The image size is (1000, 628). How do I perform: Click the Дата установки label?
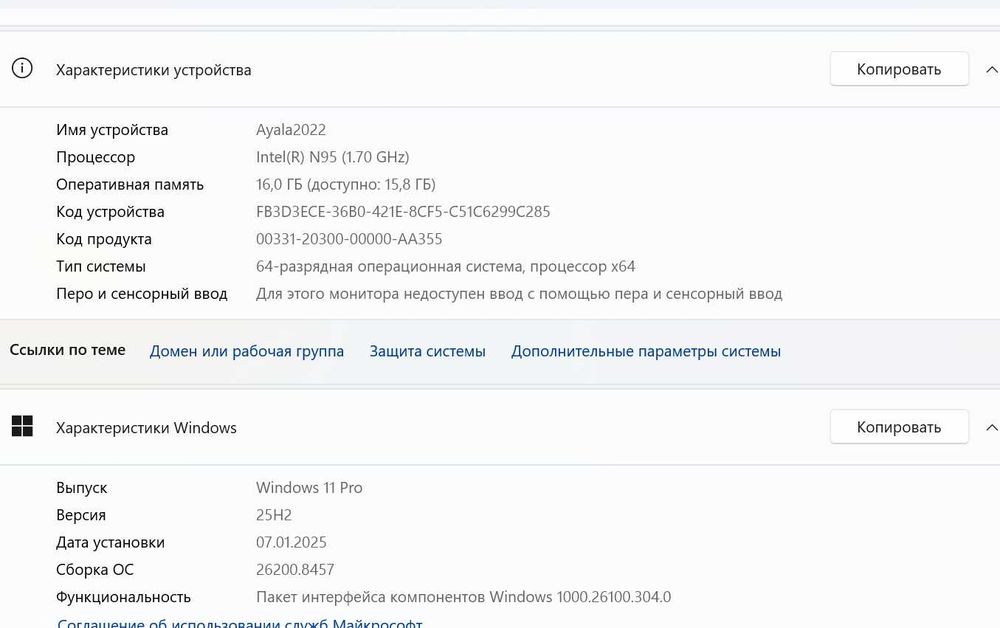tap(110, 543)
